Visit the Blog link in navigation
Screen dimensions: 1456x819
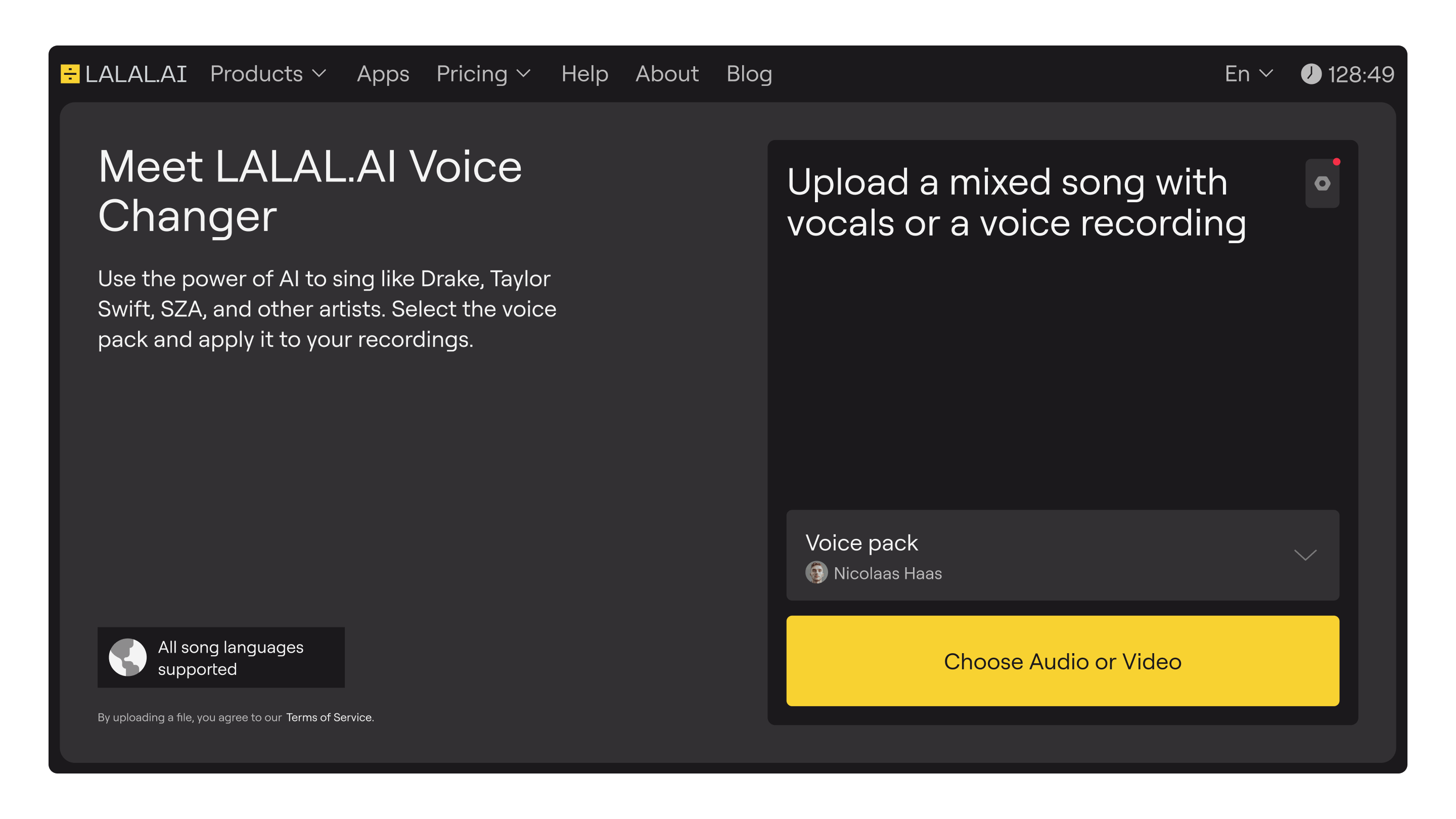pos(749,74)
